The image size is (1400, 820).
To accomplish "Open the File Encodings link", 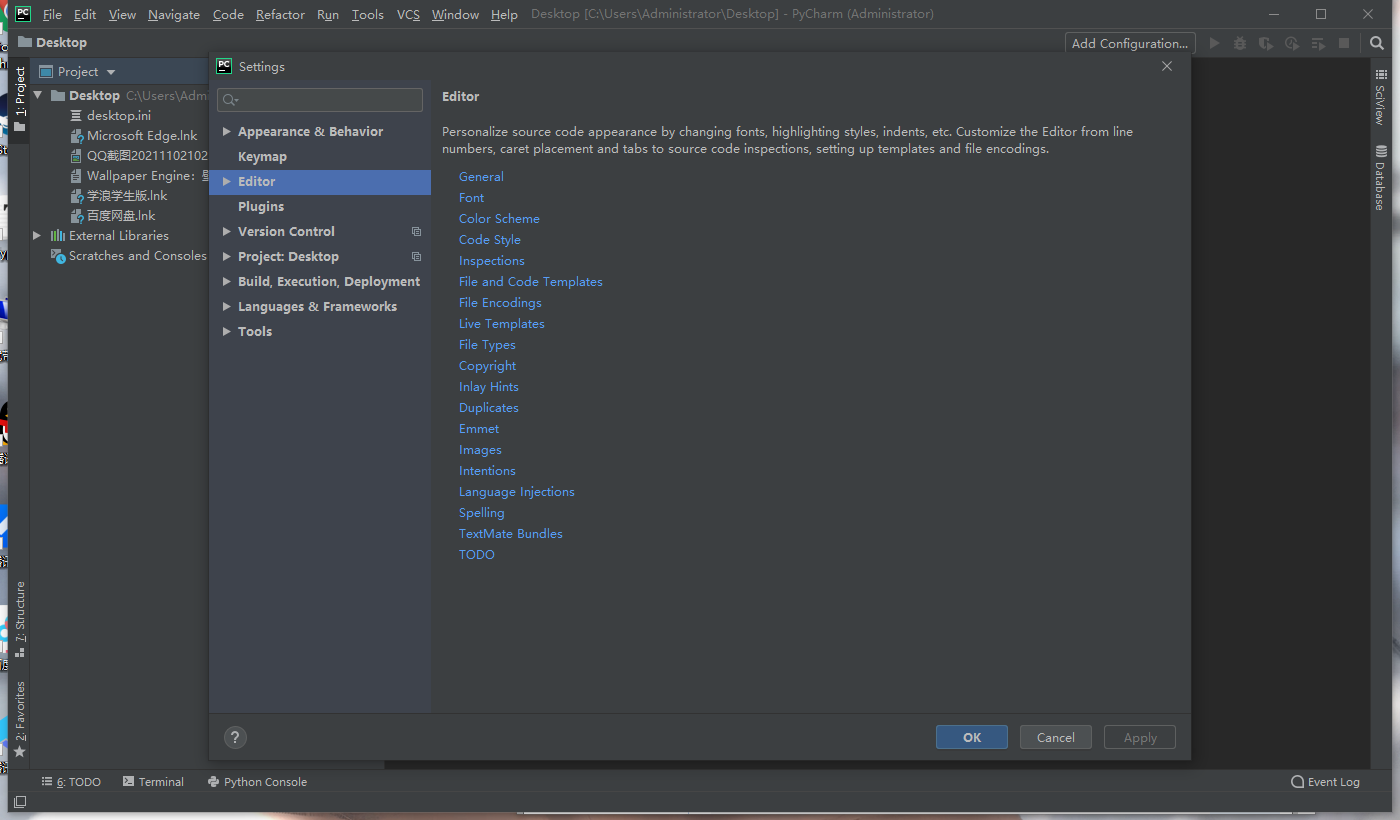I will pyautogui.click(x=500, y=303).
